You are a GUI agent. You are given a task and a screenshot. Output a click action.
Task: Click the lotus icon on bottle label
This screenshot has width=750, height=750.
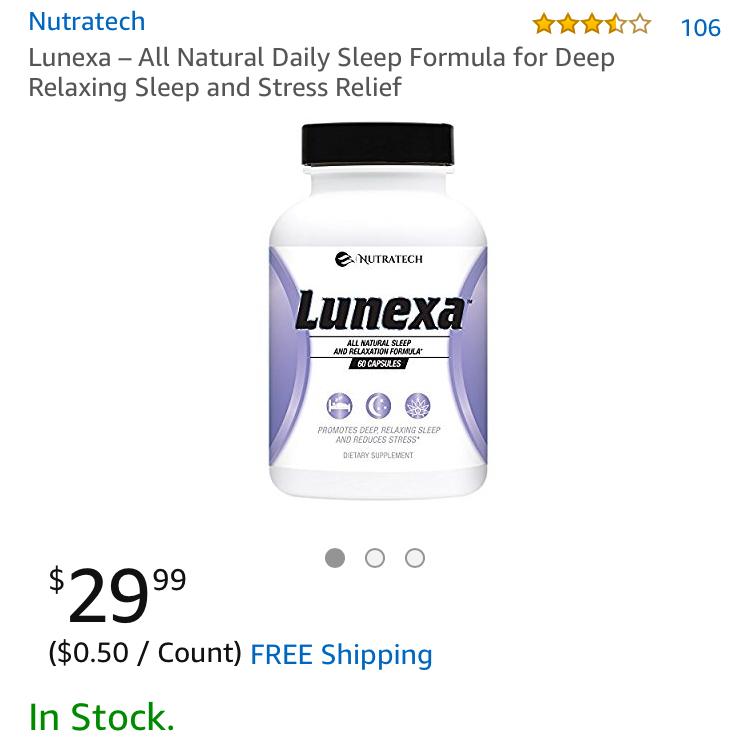pos(418,406)
